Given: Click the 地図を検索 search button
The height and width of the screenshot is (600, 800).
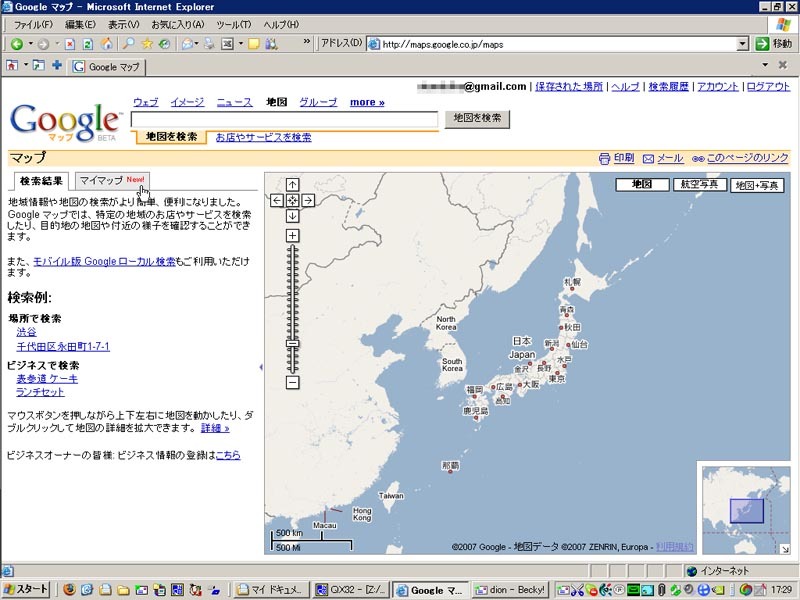Looking at the screenshot, I should 477,118.
